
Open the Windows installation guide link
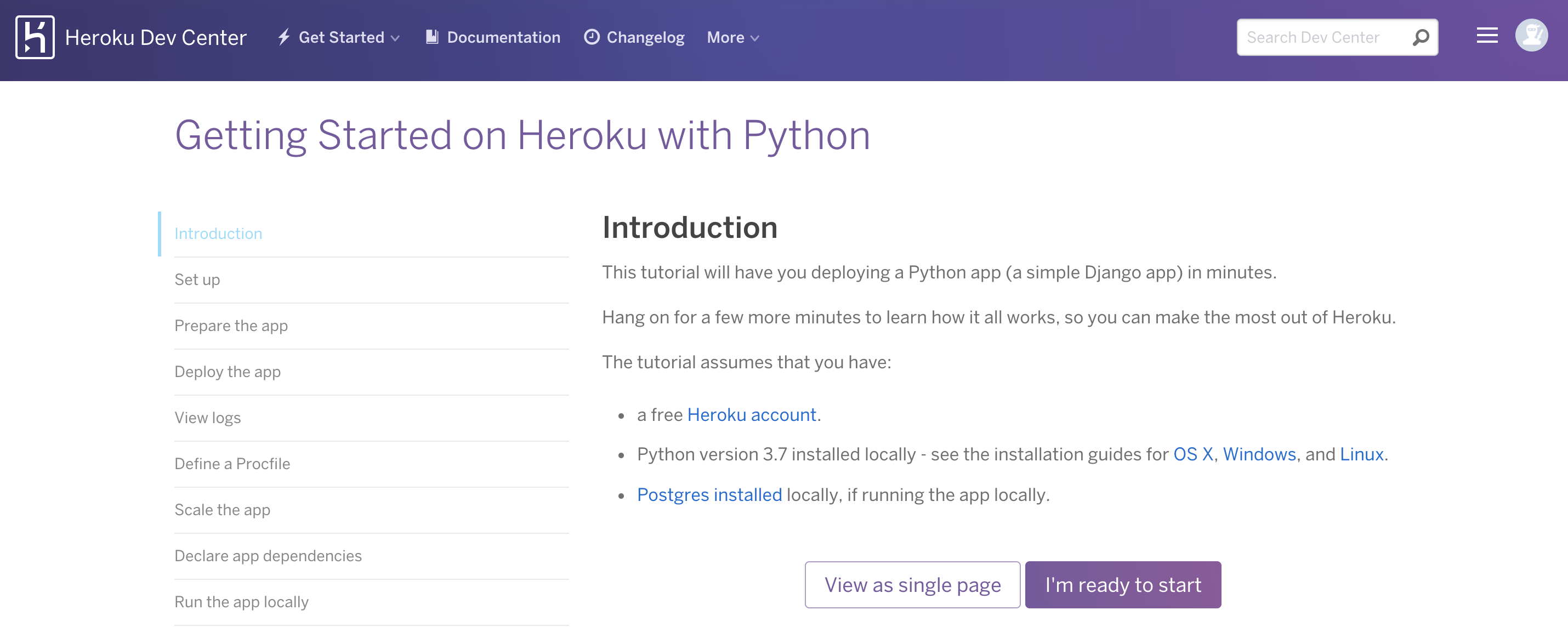click(1259, 454)
